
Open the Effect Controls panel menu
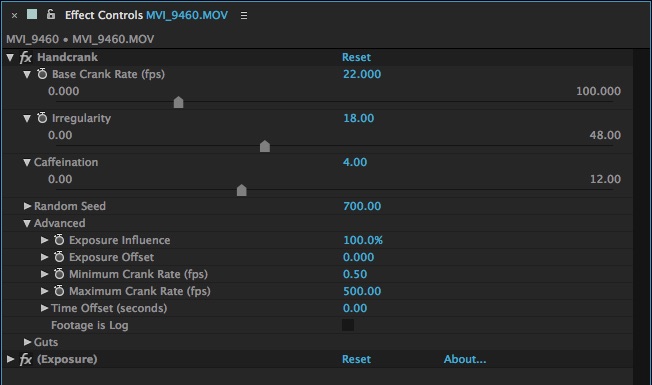pos(244,15)
